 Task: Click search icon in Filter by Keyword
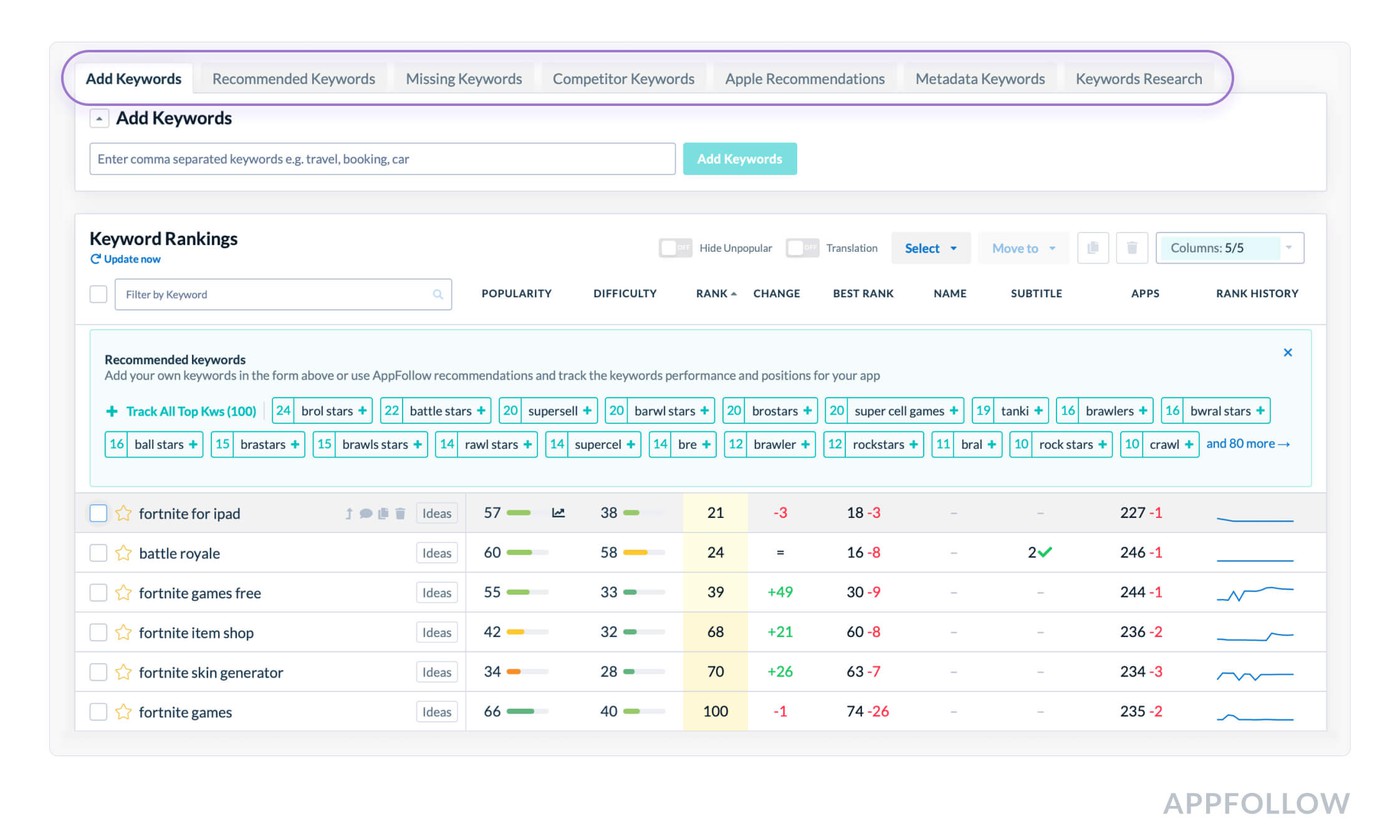coord(438,295)
